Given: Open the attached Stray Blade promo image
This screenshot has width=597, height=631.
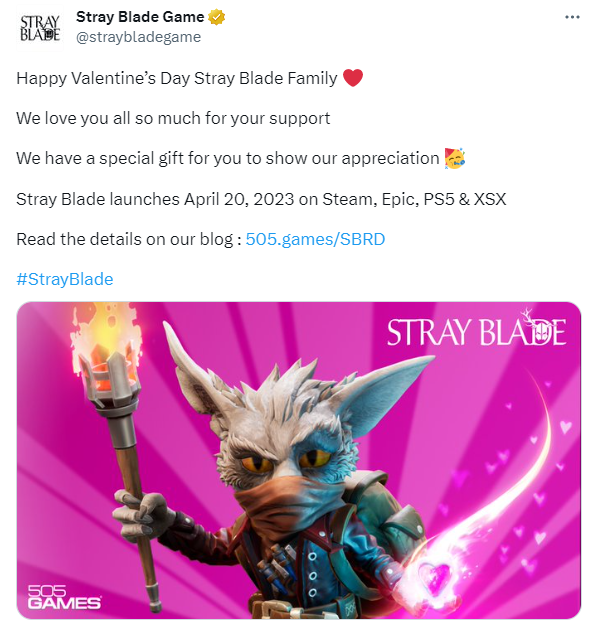Looking at the screenshot, I should coord(298,460).
